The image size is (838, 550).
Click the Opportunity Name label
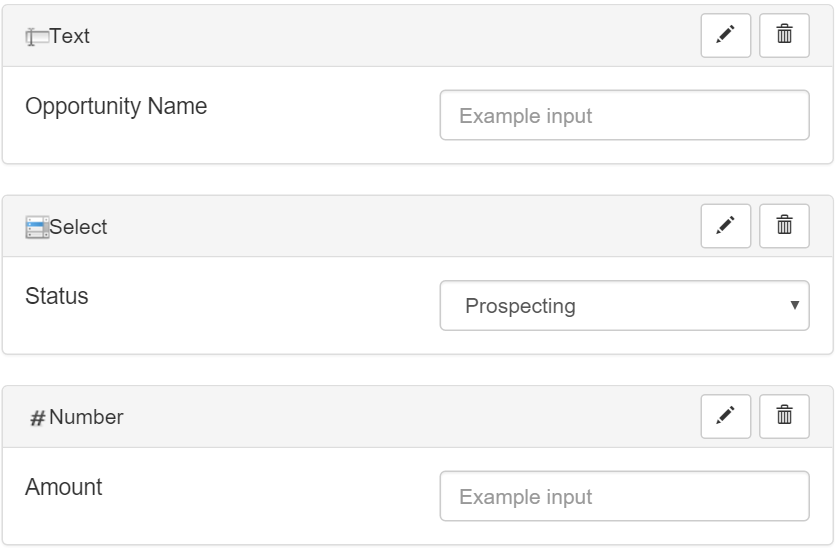click(x=116, y=106)
